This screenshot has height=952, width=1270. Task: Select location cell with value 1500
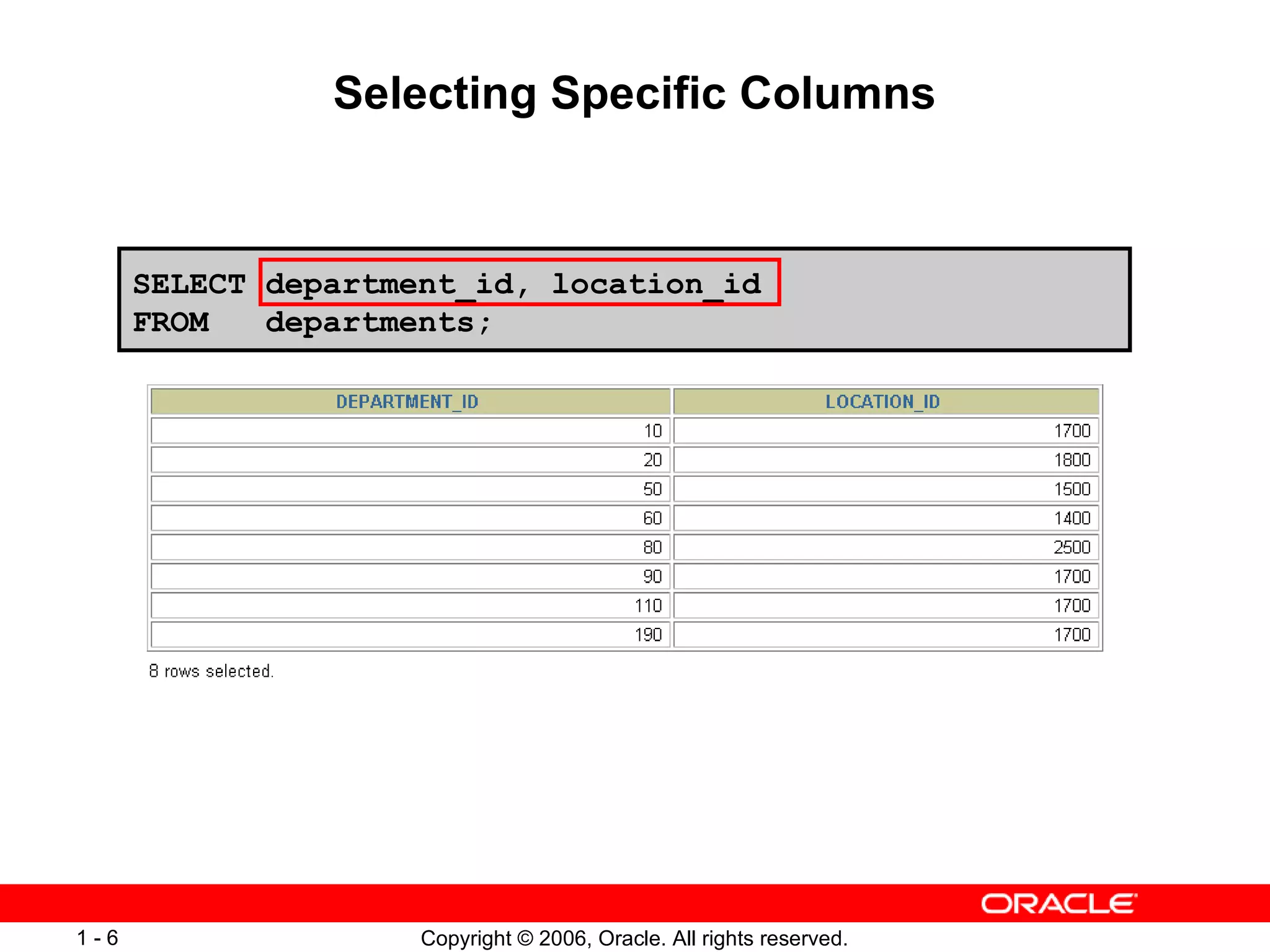click(x=1072, y=489)
